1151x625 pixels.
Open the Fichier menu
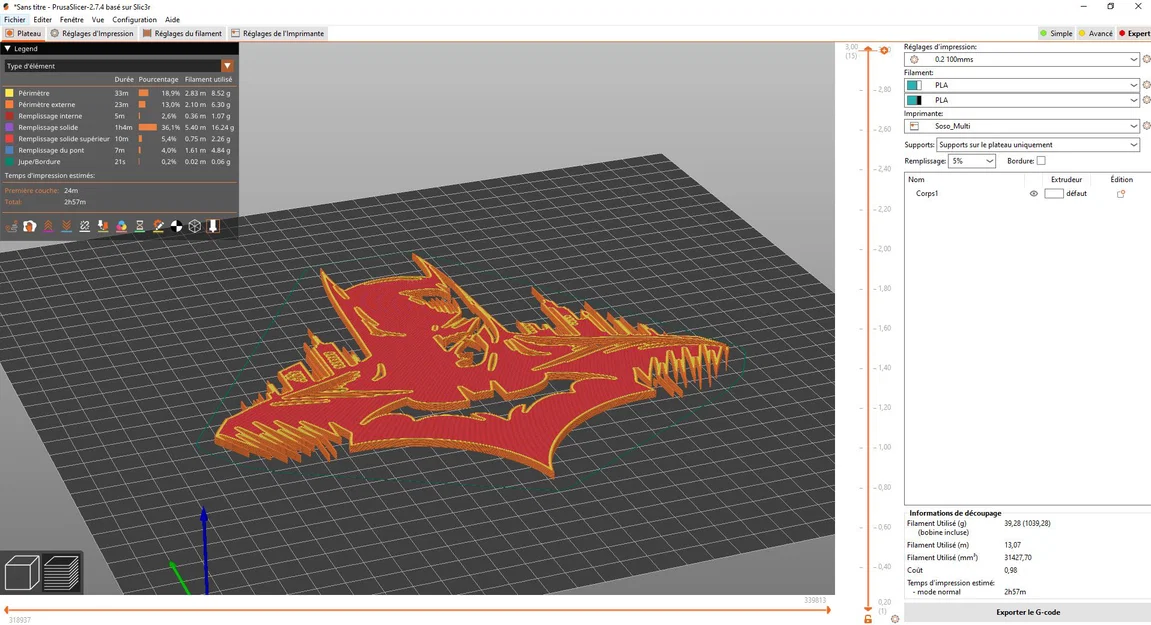pyautogui.click(x=14, y=19)
